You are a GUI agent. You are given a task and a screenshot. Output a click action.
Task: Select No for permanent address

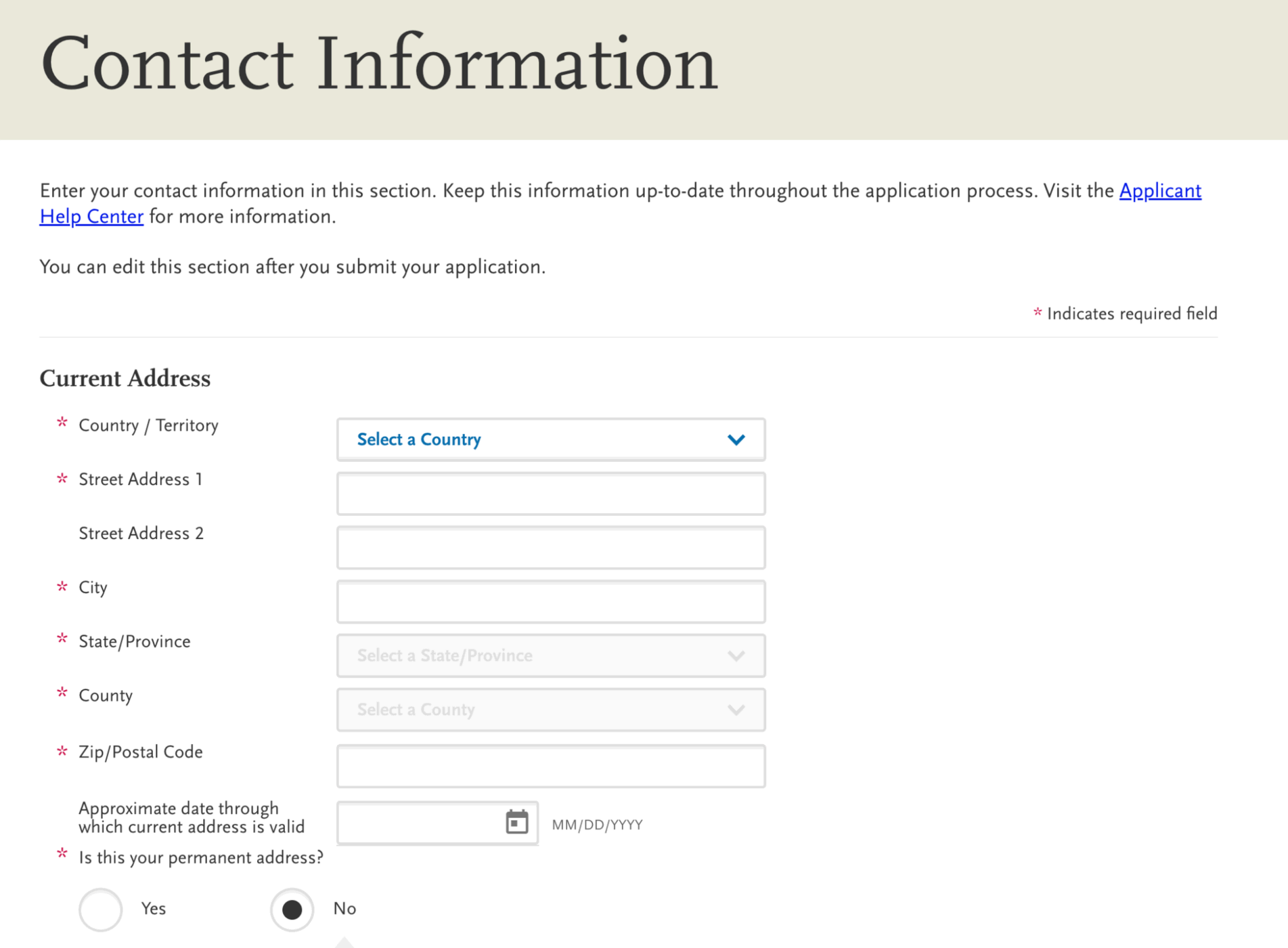[x=292, y=909]
